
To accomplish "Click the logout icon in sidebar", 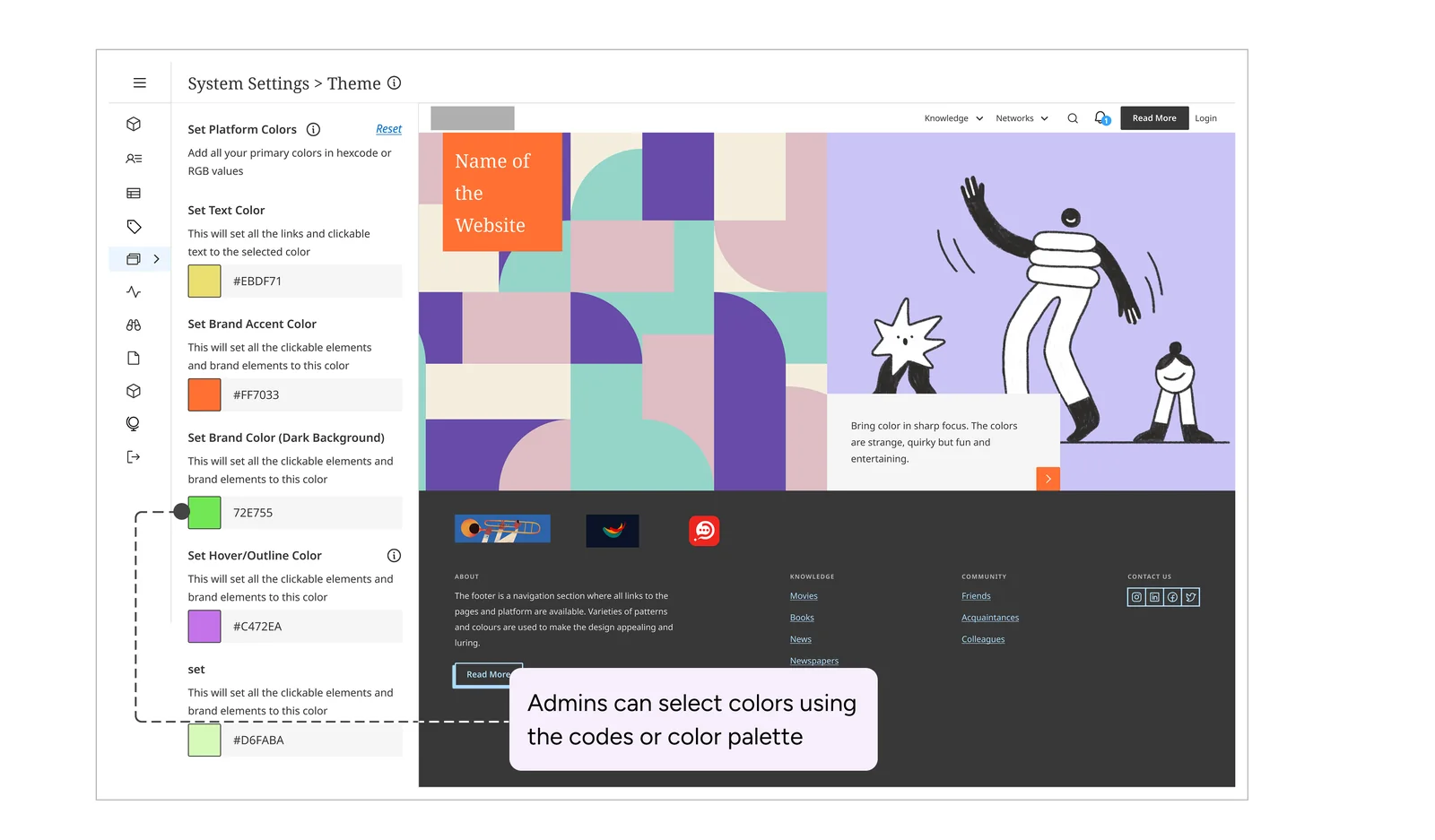I will click(x=134, y=457).
